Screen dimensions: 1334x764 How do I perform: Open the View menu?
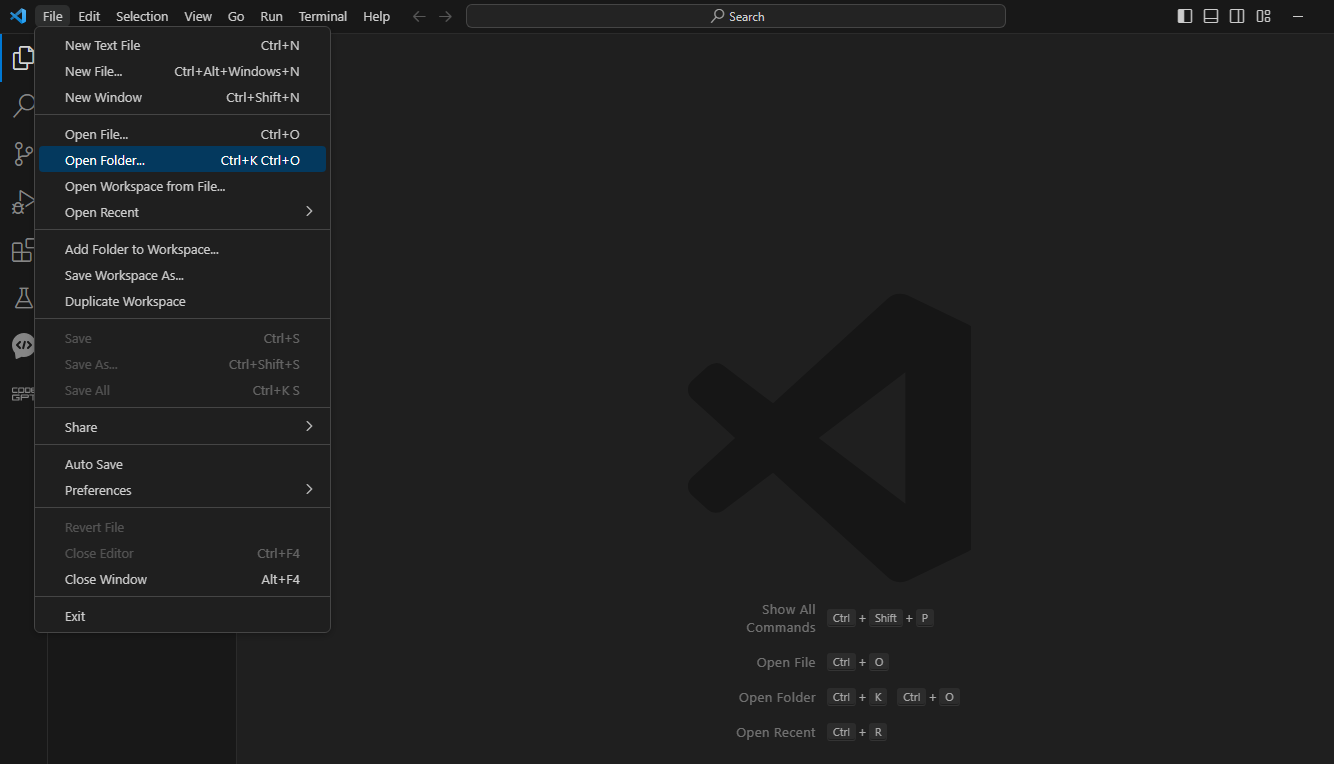tap(198, 16)
